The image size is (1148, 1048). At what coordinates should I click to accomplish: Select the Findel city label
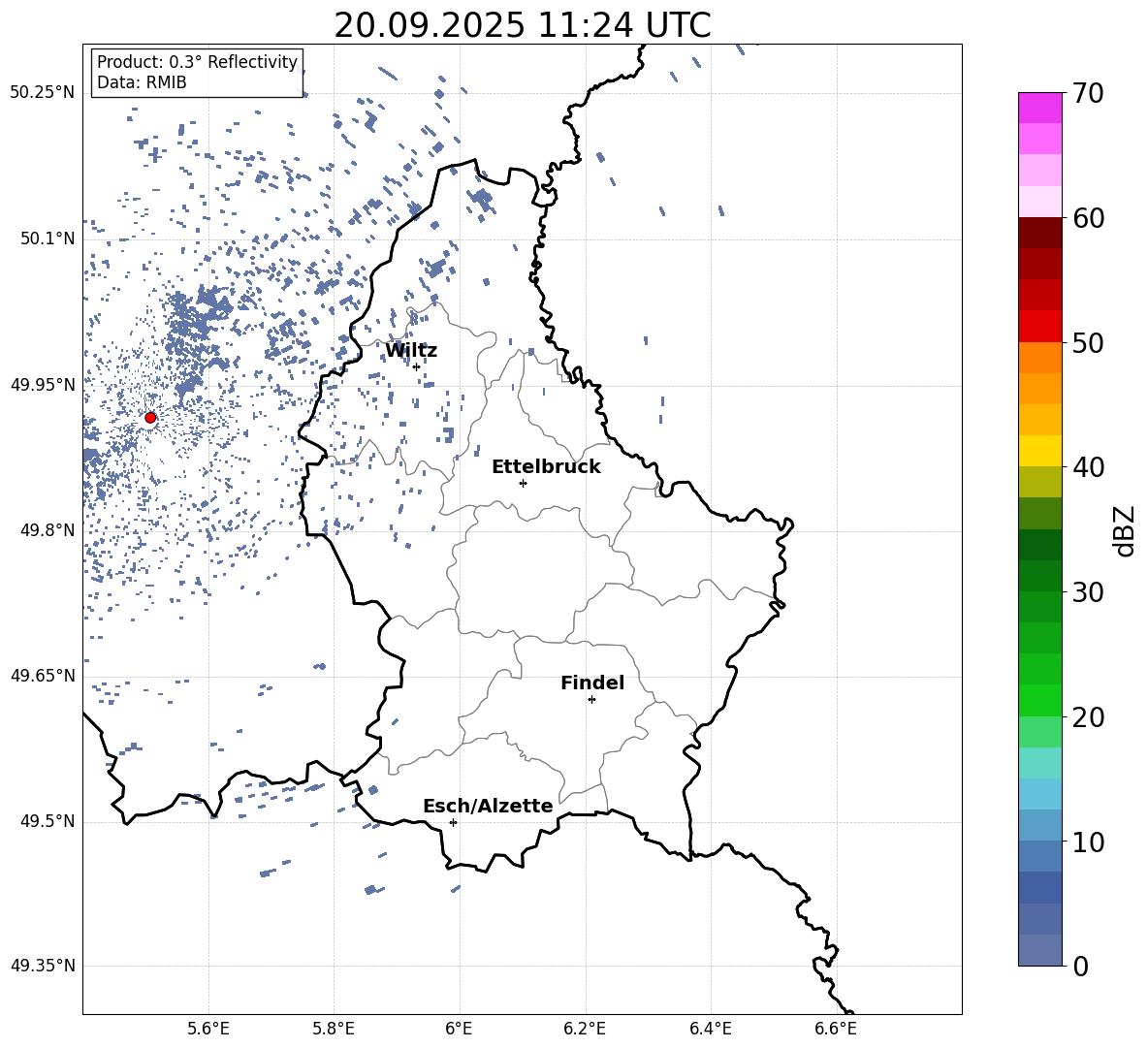click(592, 683)
